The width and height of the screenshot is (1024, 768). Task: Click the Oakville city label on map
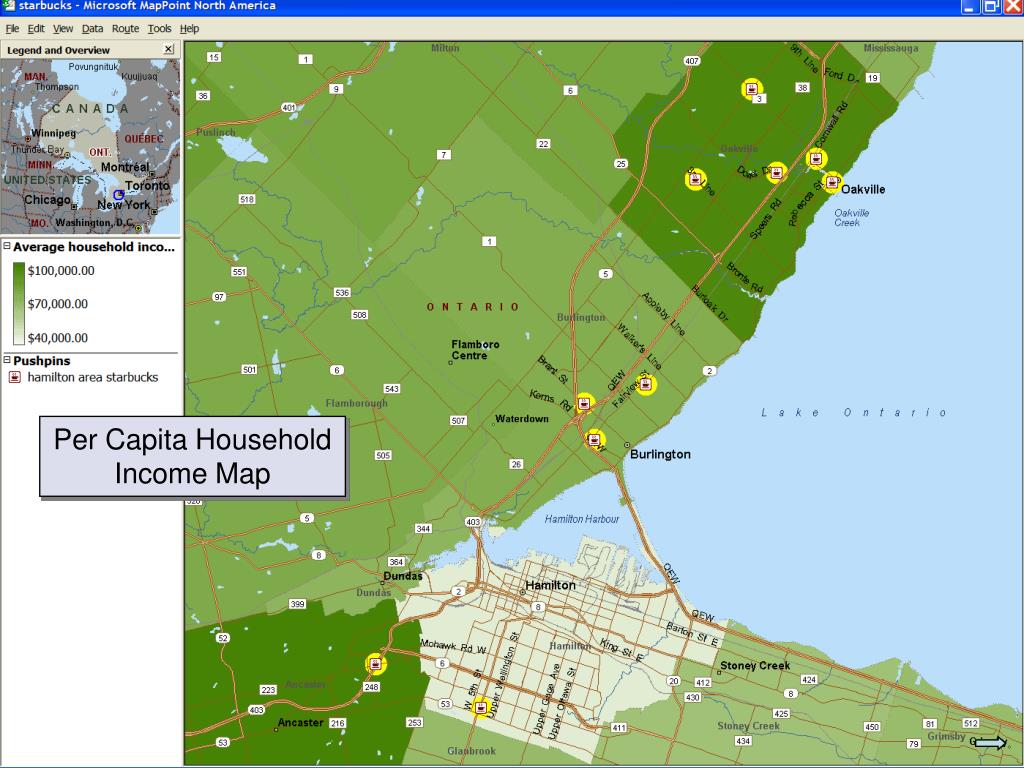(863, 189)
